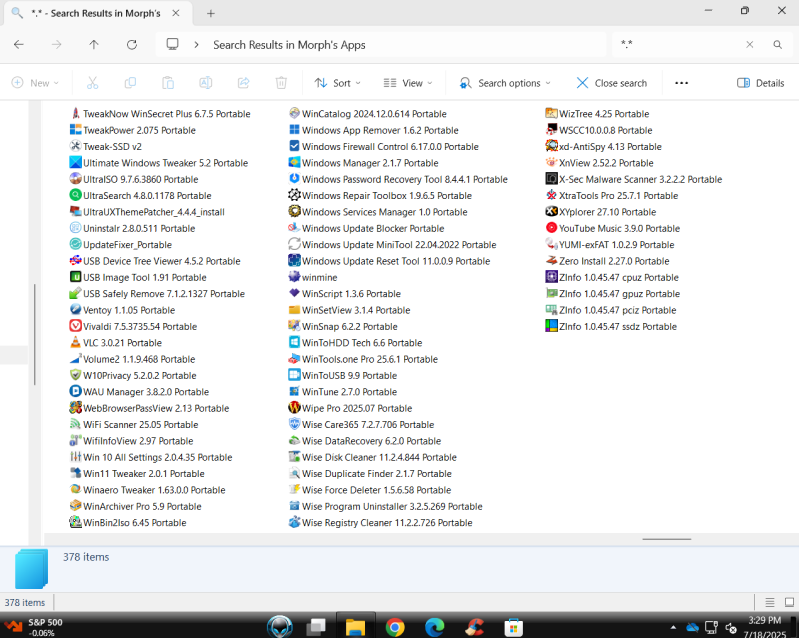The width and height of the screenshot is (799, 638).
Task: Open the View dropdown
Action: 408,83
